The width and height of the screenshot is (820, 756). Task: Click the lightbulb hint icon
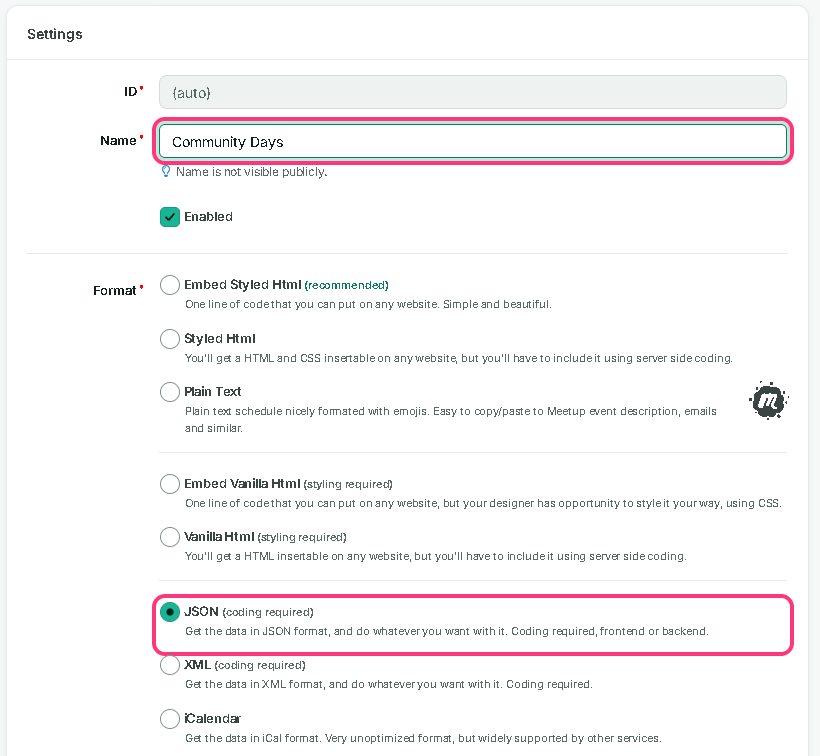[166, 171]
